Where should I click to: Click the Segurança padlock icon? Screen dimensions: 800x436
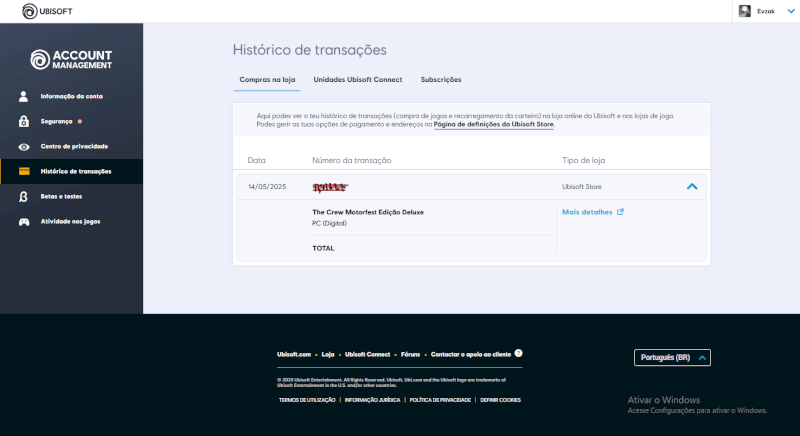point(23,121)
